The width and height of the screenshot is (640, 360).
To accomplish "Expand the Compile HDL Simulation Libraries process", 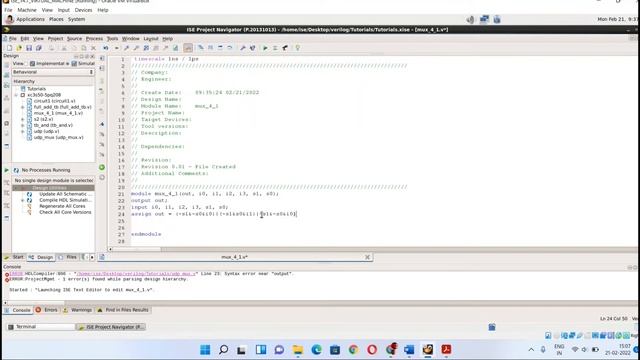I will [23, 200].
